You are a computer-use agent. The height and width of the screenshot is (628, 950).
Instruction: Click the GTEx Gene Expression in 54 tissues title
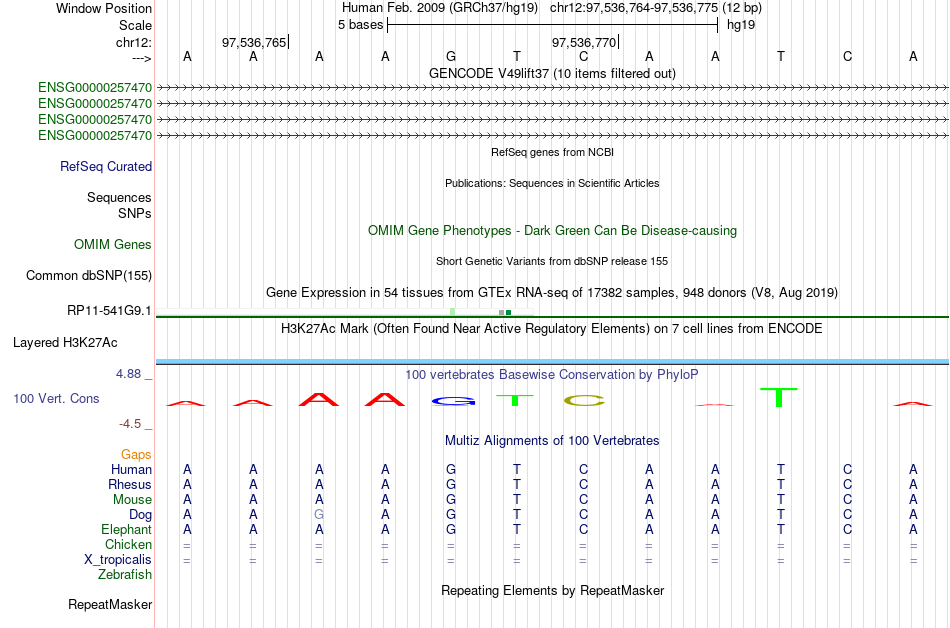[x=551, y=293]
